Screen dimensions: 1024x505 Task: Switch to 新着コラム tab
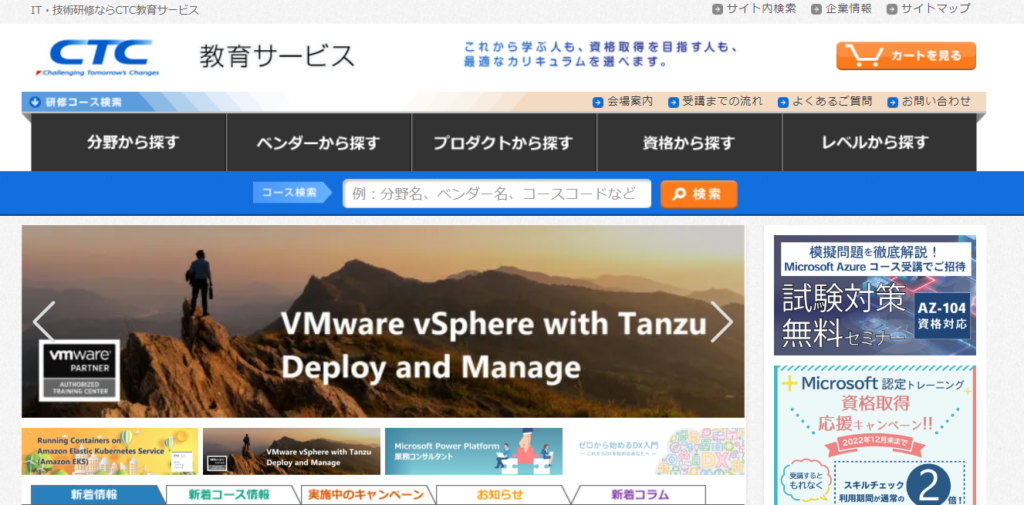click(640, 495)
